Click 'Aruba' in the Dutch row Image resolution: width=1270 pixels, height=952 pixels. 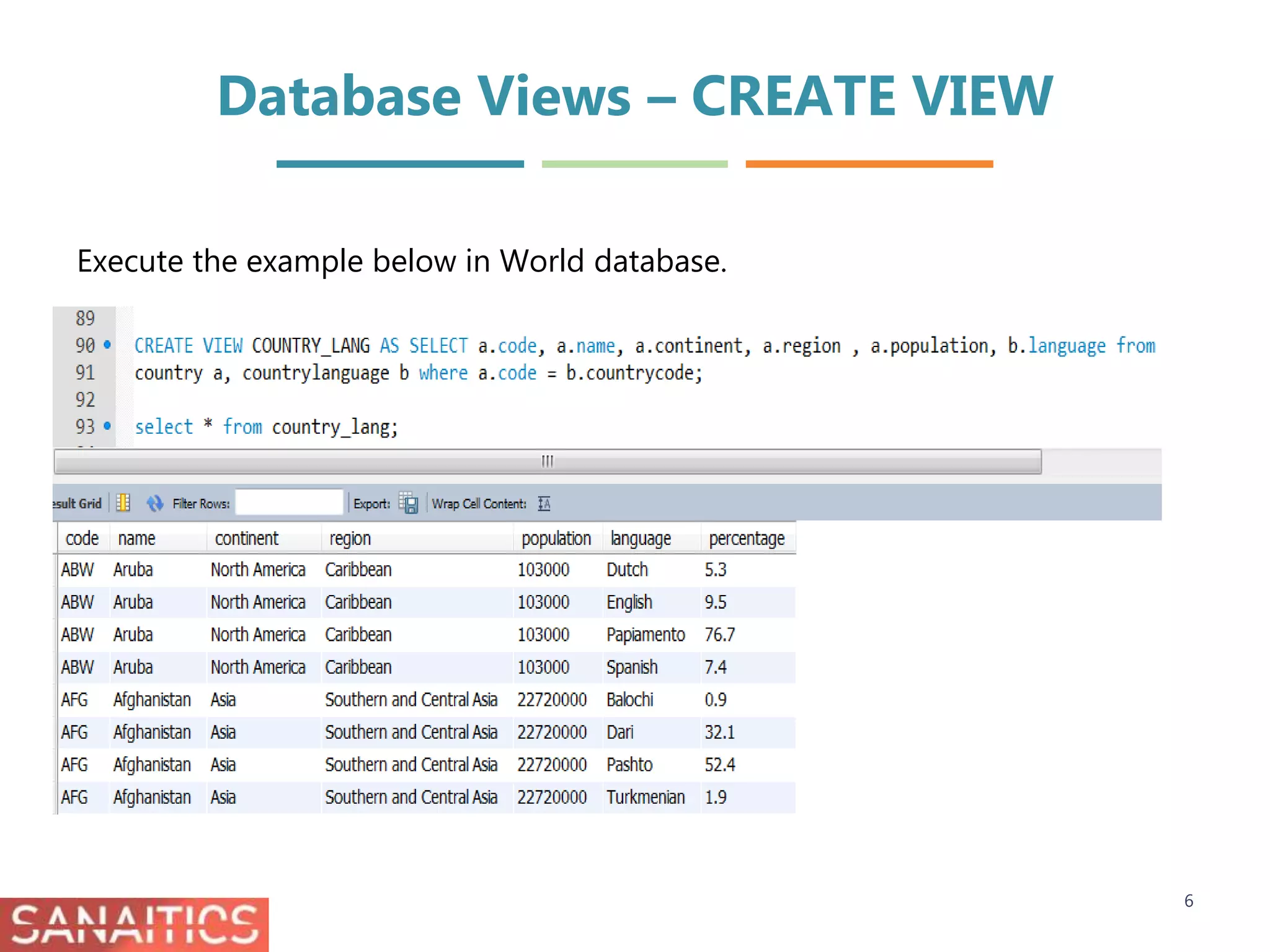point(133,569)
